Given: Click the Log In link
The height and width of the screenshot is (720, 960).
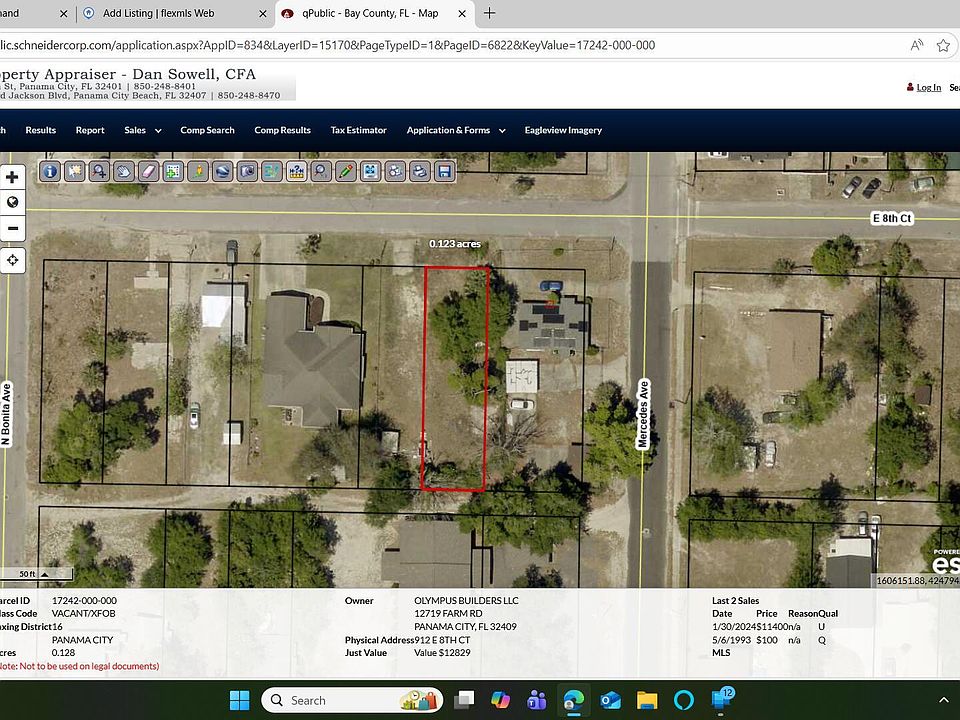Looking at the screenshot, I should coord(928,87).
